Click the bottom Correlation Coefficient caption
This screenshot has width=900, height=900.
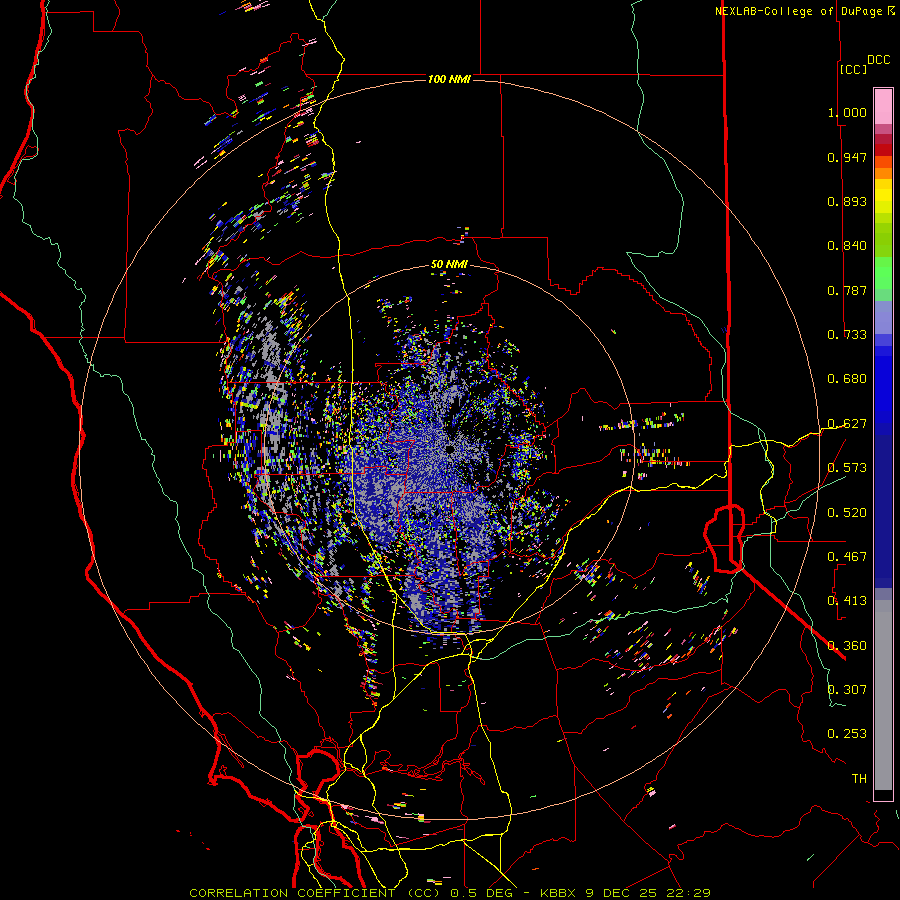[450, 893]
